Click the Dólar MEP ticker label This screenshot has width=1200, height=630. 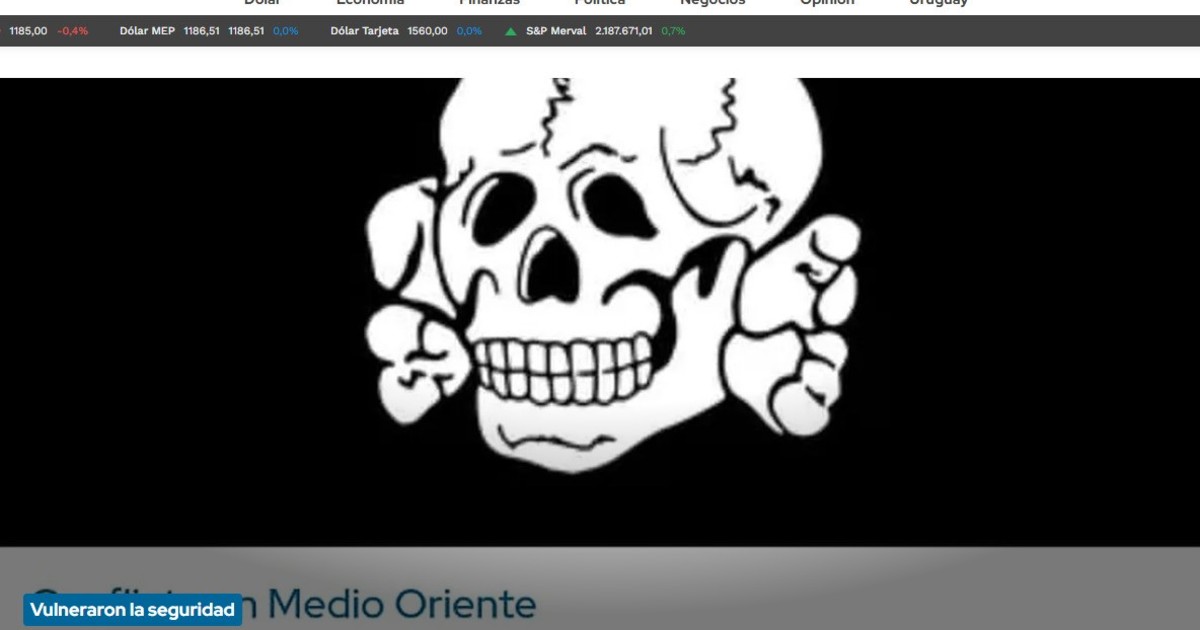click(x=147, y=31)
